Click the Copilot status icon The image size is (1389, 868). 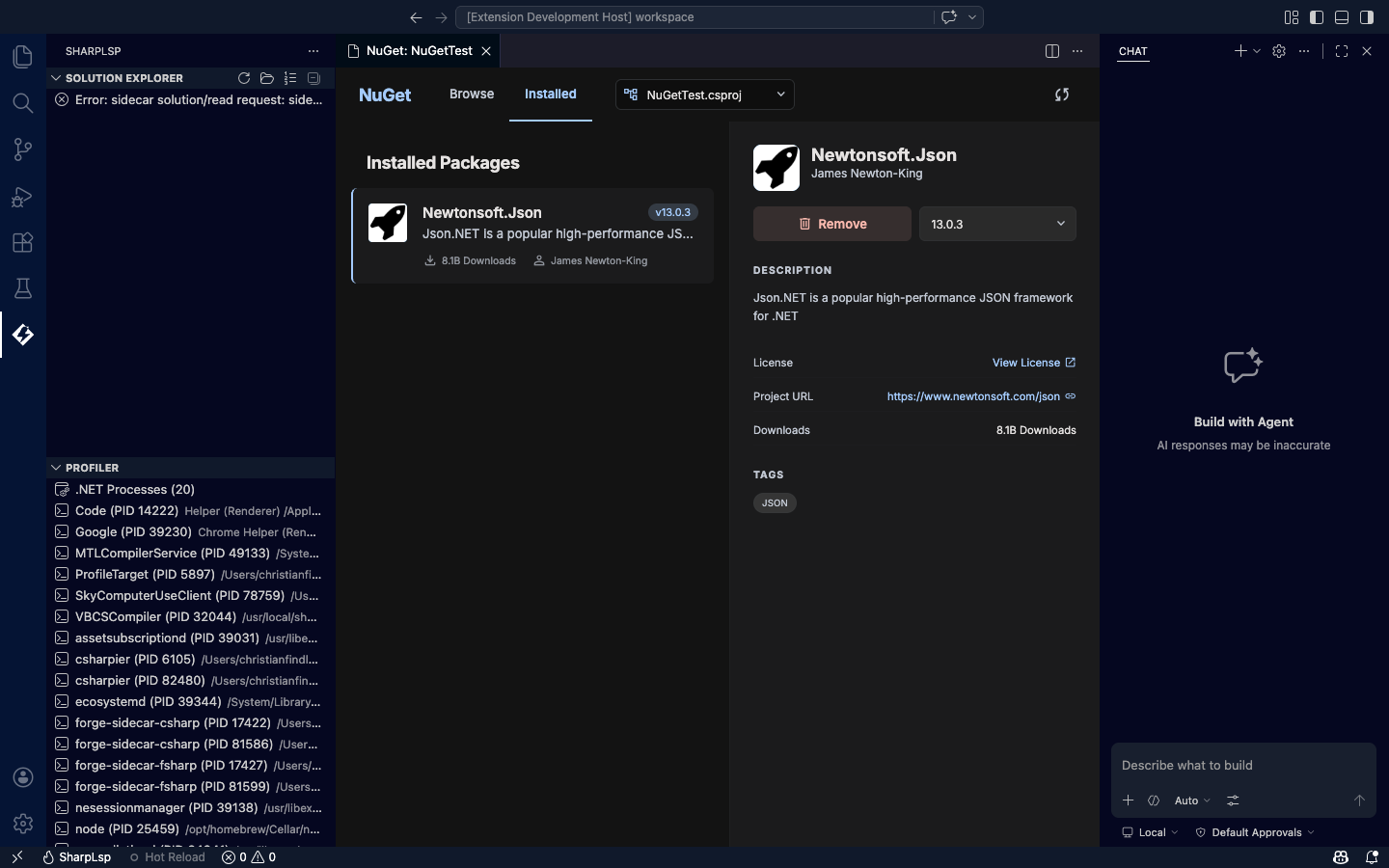coord(1341,856)
